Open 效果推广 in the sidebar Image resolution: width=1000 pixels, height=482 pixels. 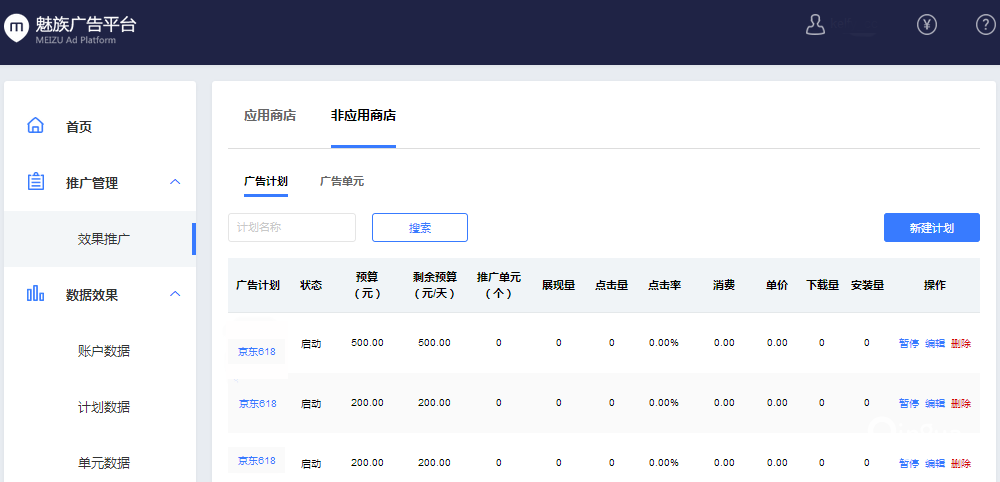coord(104,239)
